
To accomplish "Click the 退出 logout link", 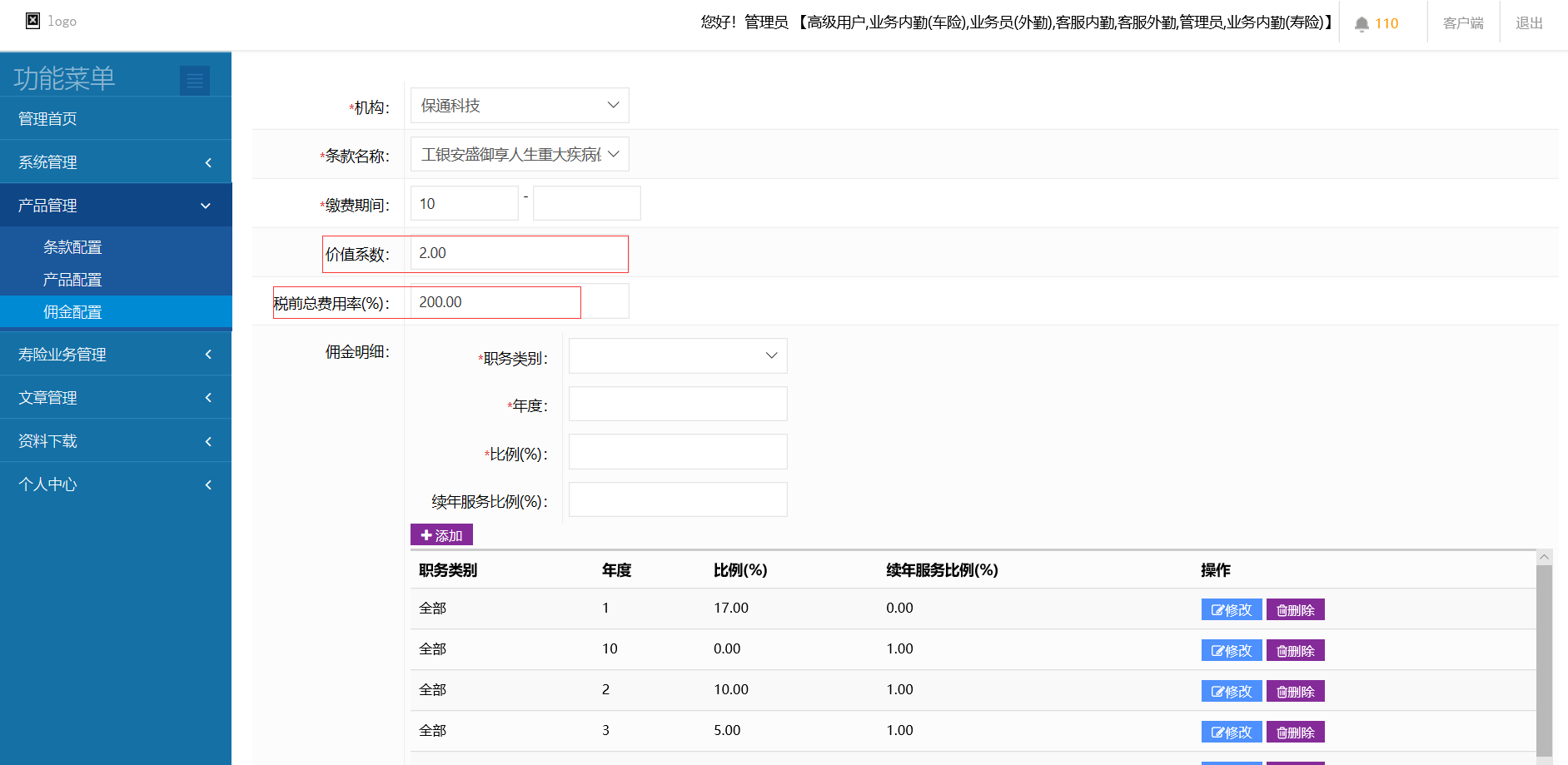I will click(1529, 23).
